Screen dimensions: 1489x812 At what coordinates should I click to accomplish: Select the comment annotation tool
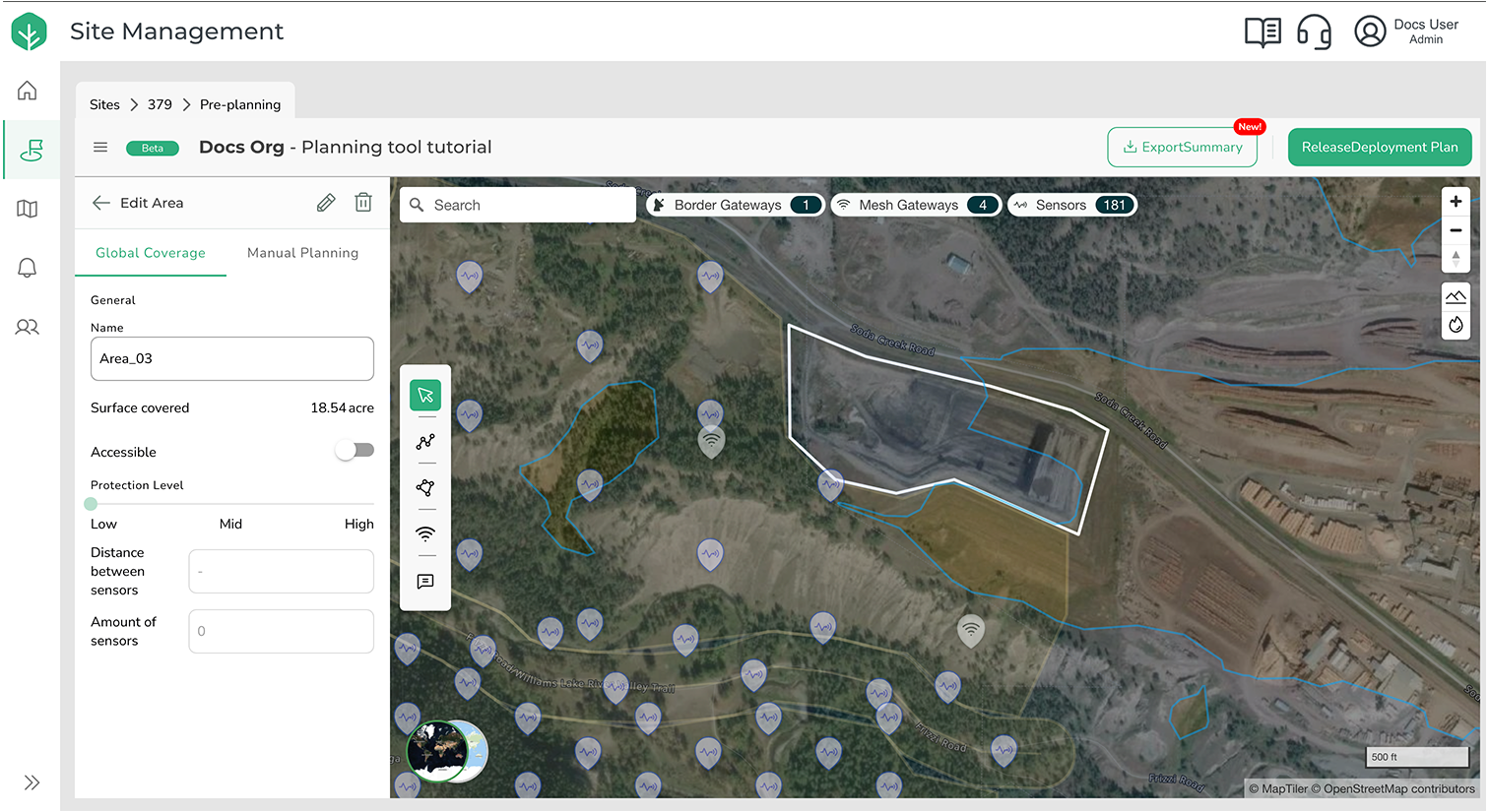pyautogui.click(x=425, y=582)
